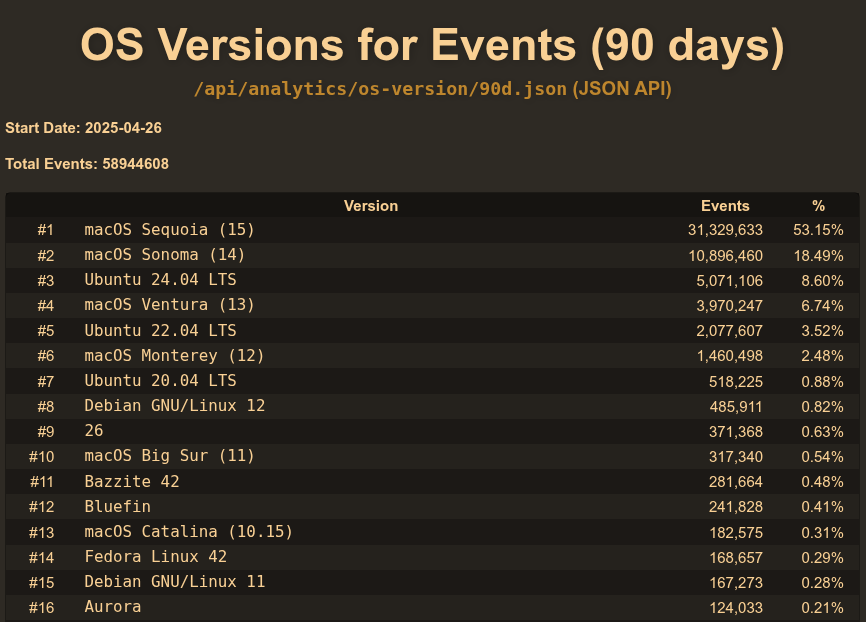Click the 0.31% percentage cell

[x=822, y=533]
